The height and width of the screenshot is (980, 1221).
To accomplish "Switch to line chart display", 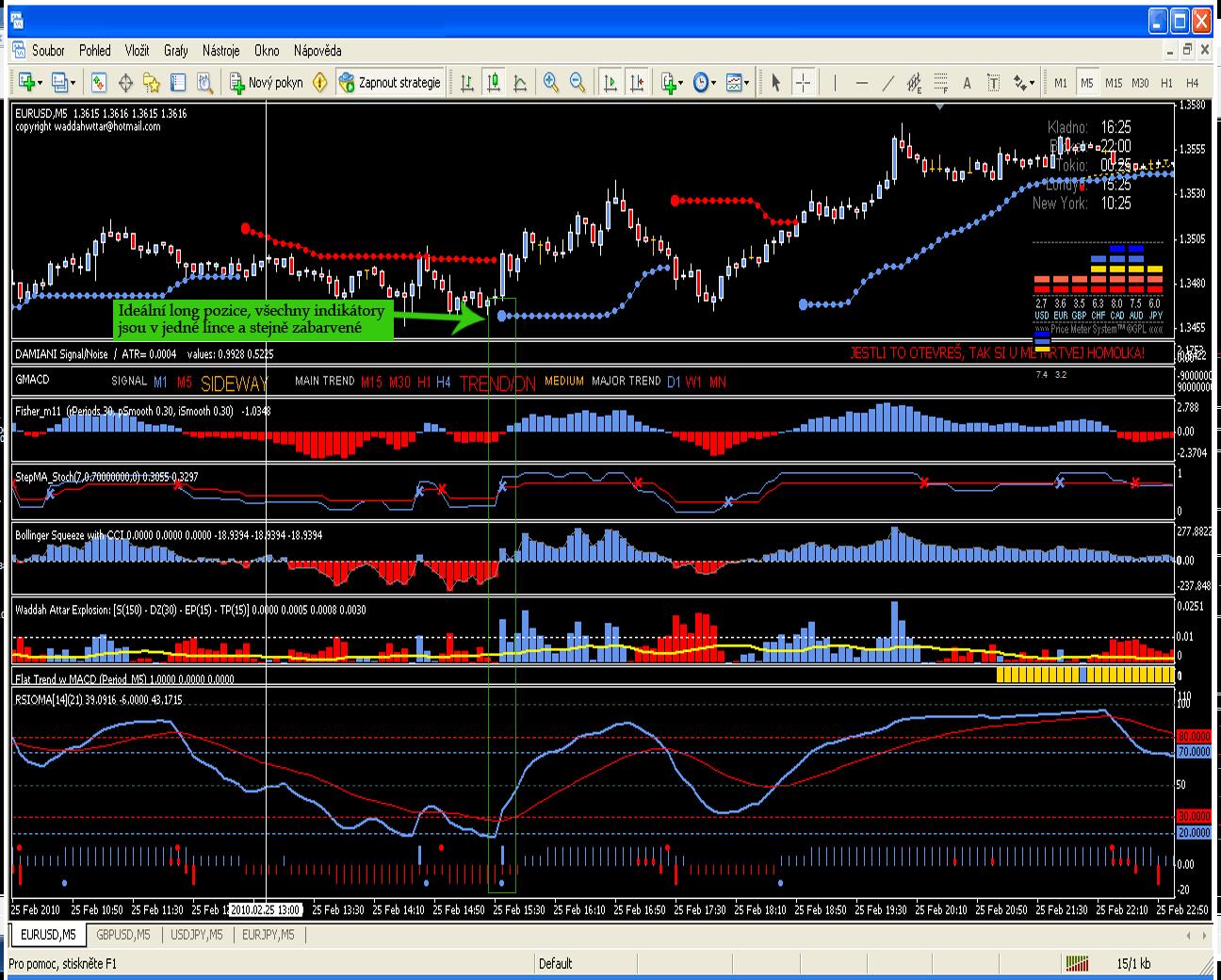I will [x=519, y=83].
